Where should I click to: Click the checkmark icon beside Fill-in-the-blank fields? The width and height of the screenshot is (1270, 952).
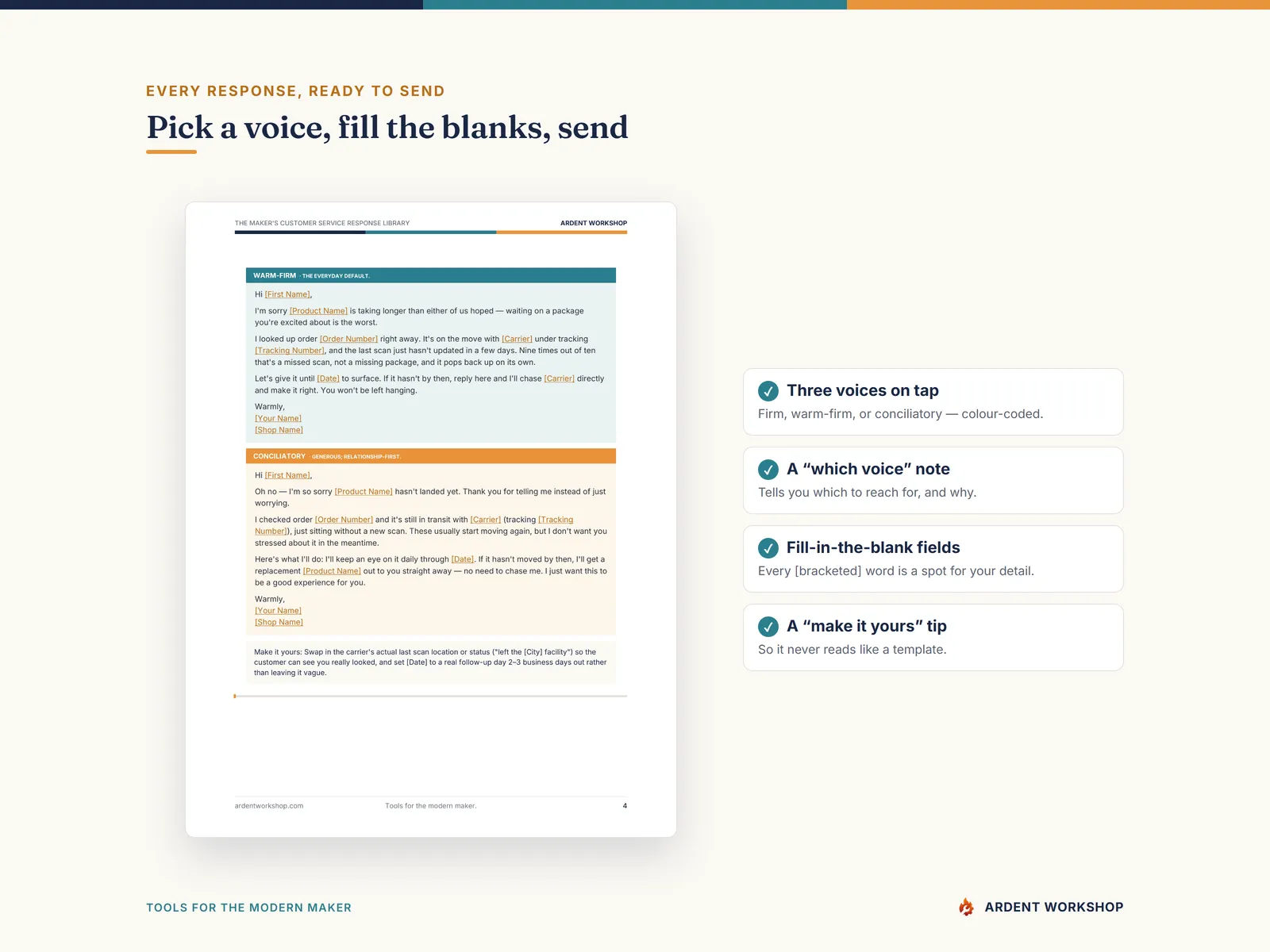click(768, 547)
